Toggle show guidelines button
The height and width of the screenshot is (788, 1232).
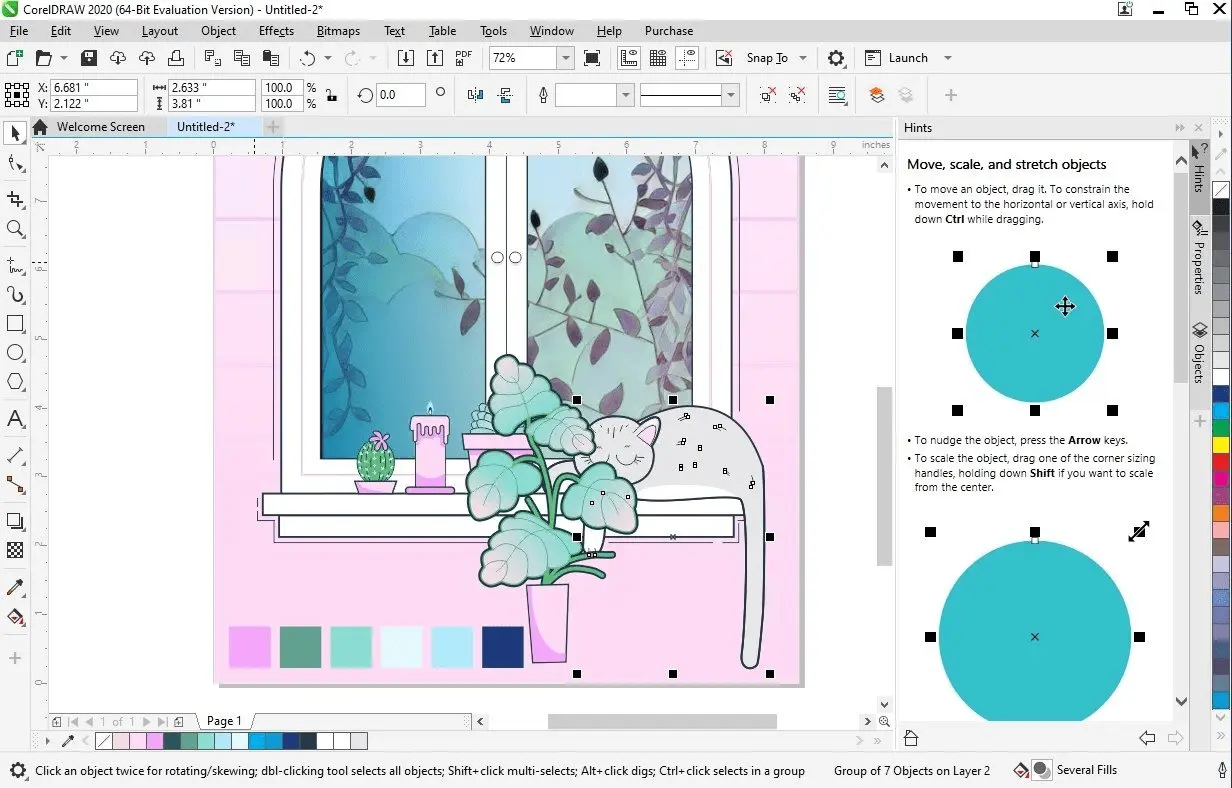click(687, 58)
